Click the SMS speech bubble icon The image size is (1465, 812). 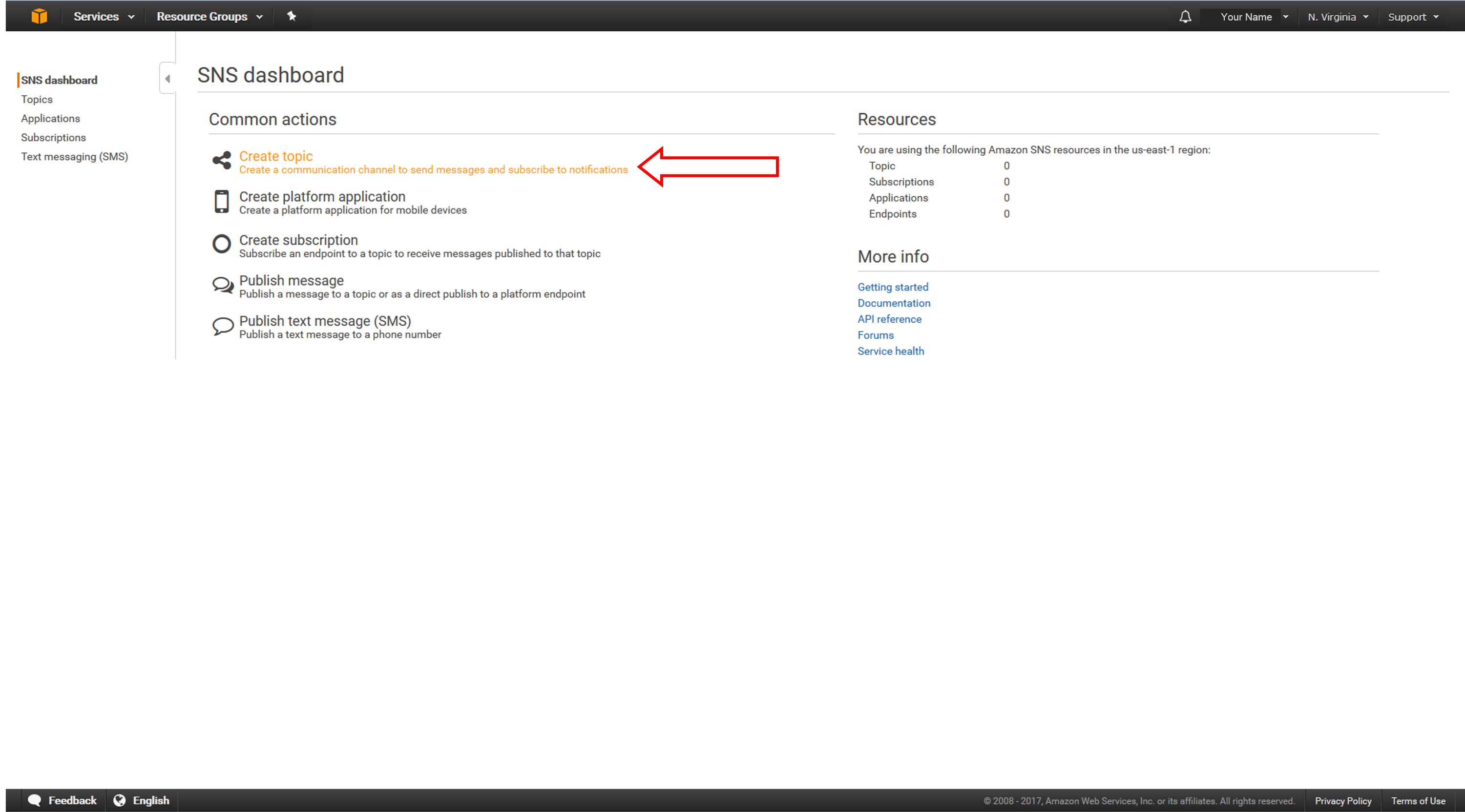(222, 326)
